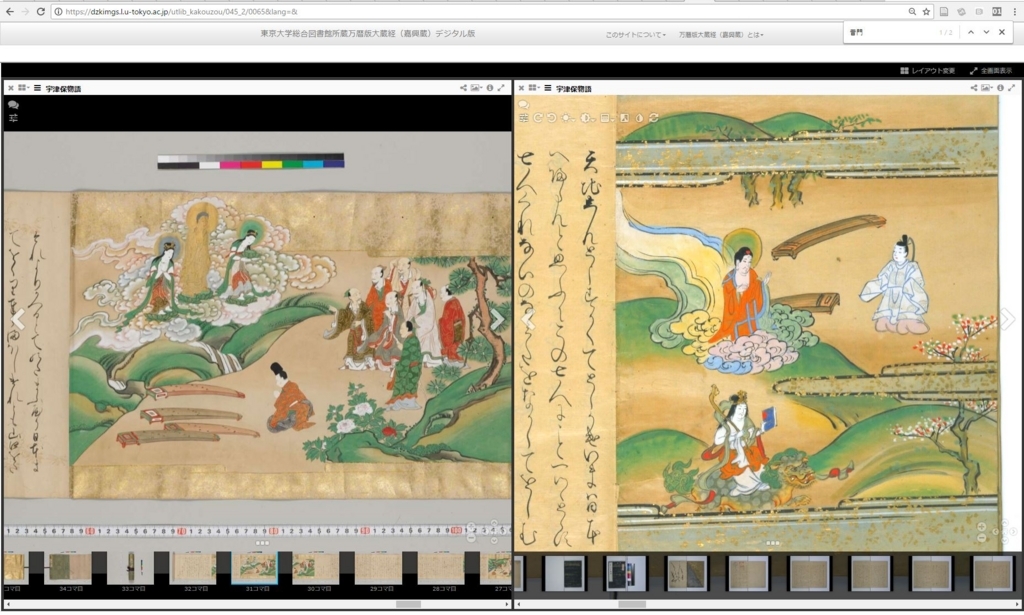Go to next image in left viewer
1024x615 pixels.
(498, 319)
